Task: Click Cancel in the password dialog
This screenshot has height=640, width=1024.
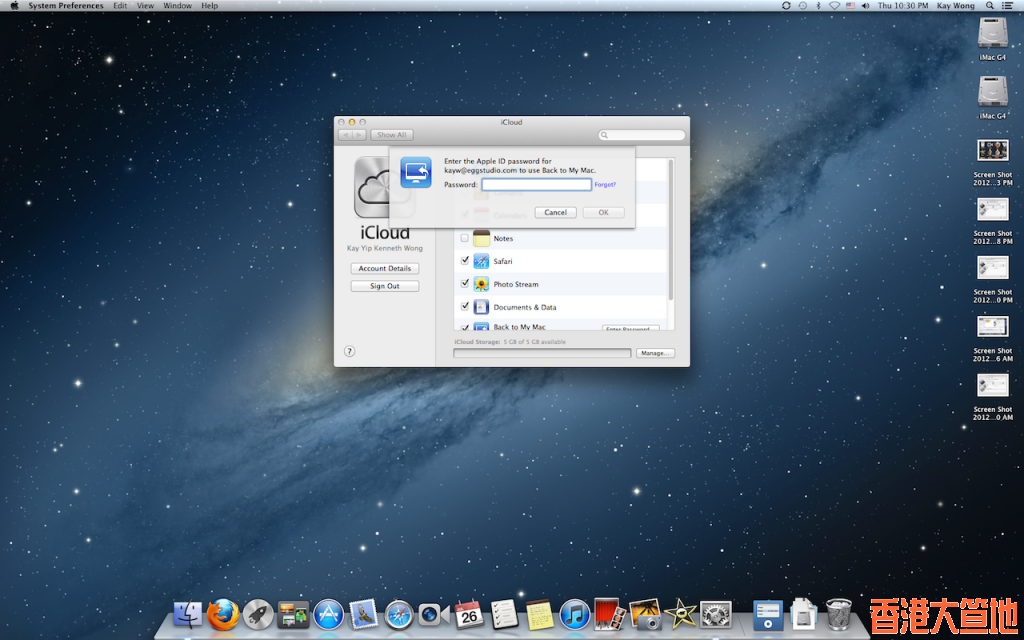Action: pyautogui.click(x=555, y=212)
